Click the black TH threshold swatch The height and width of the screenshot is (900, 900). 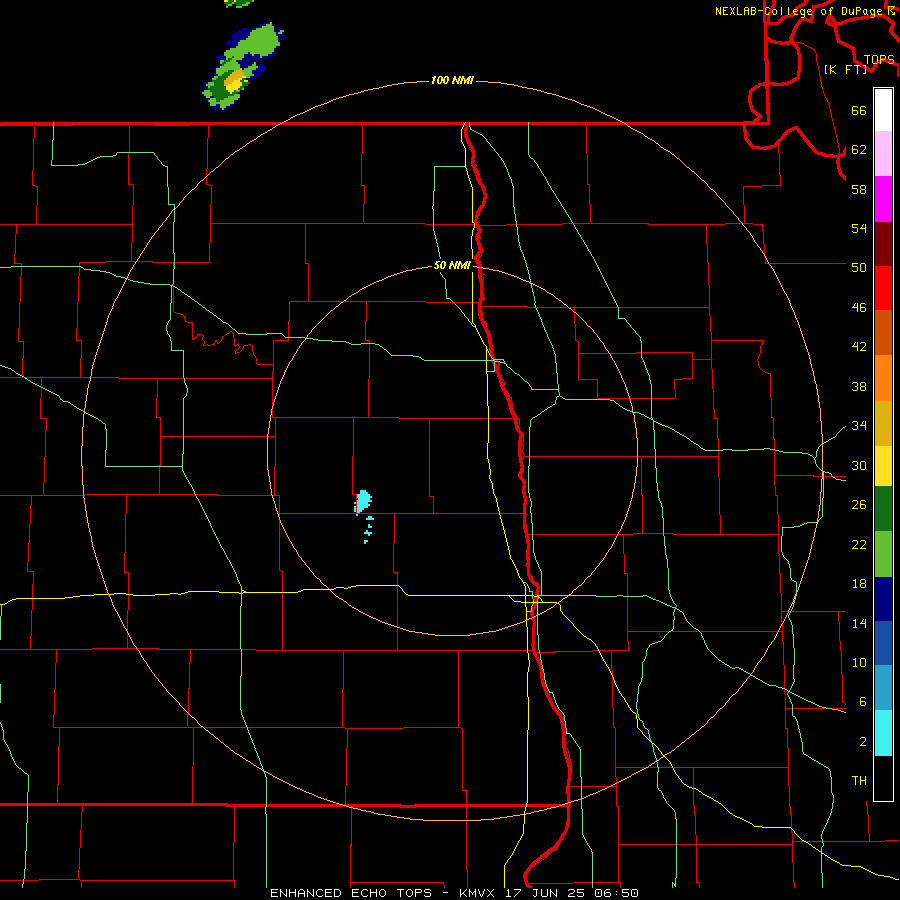(x=883, y=778)
